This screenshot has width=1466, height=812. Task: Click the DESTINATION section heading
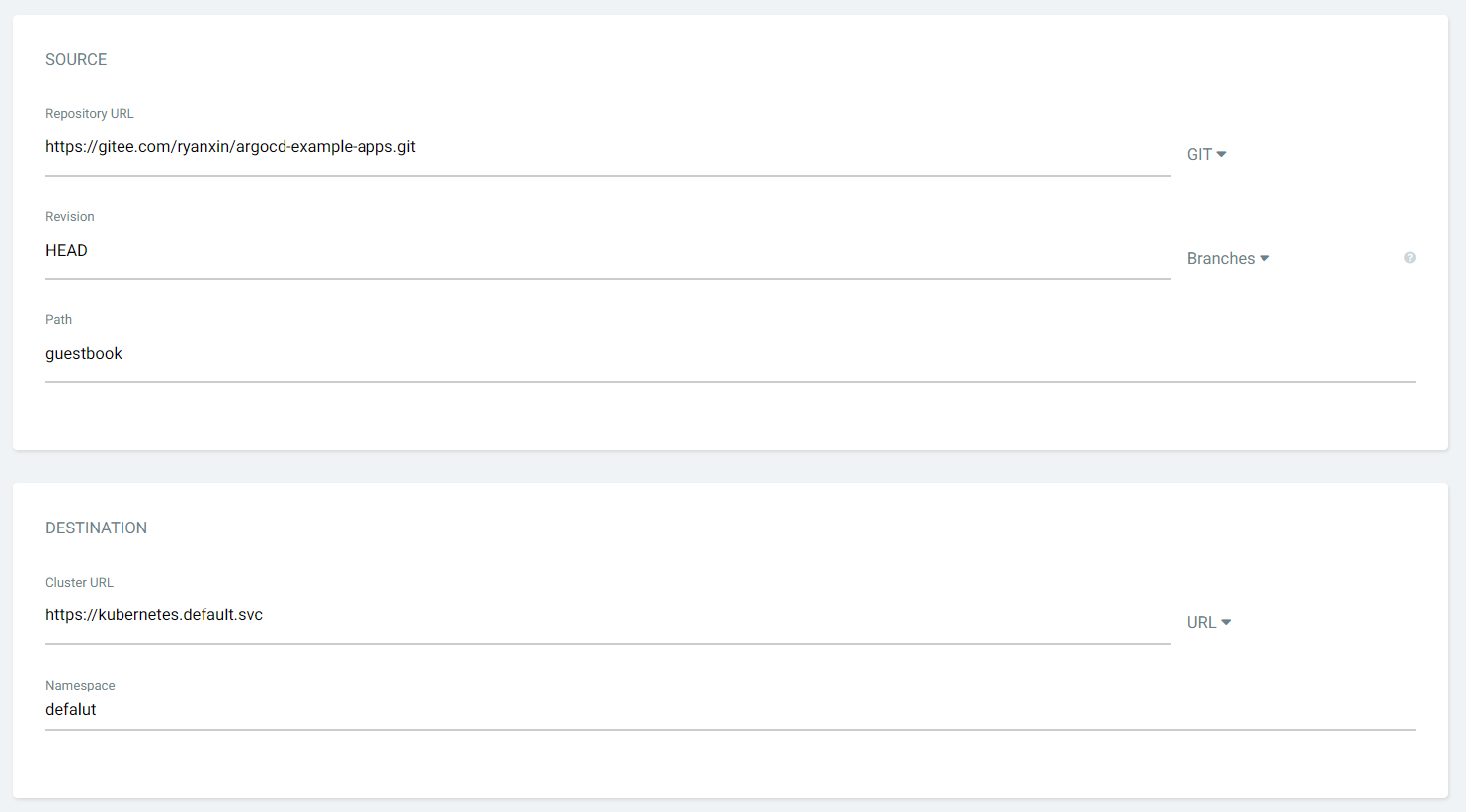(x=96, y=528)
